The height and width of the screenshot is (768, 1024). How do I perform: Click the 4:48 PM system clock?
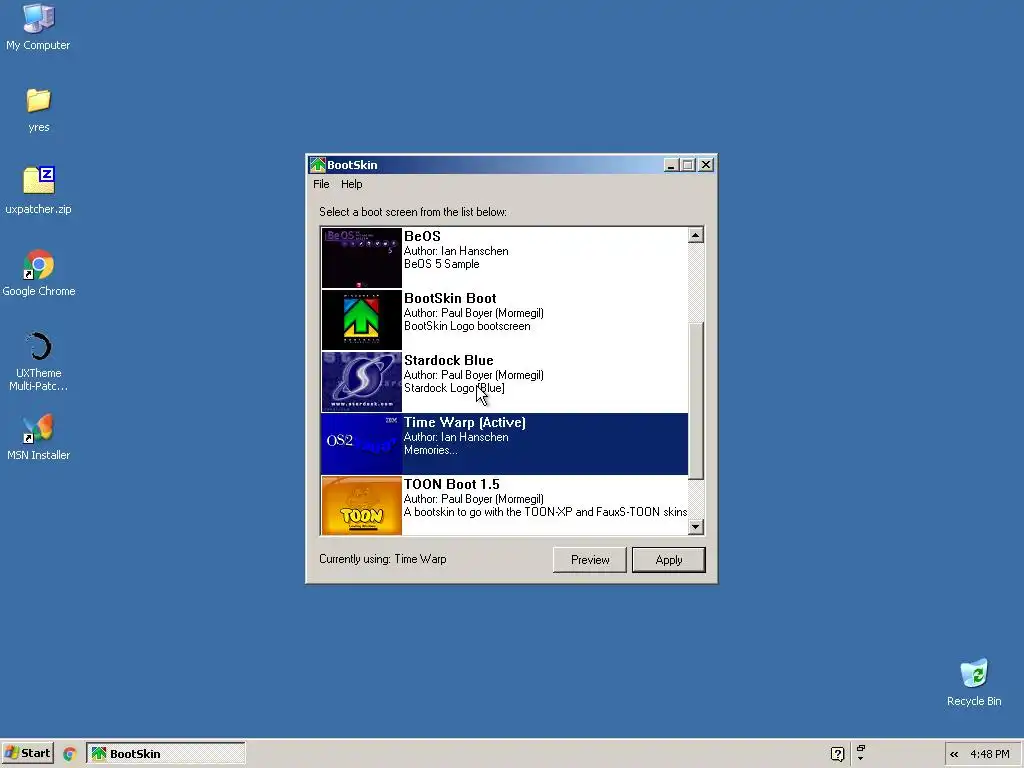(989, 754)
